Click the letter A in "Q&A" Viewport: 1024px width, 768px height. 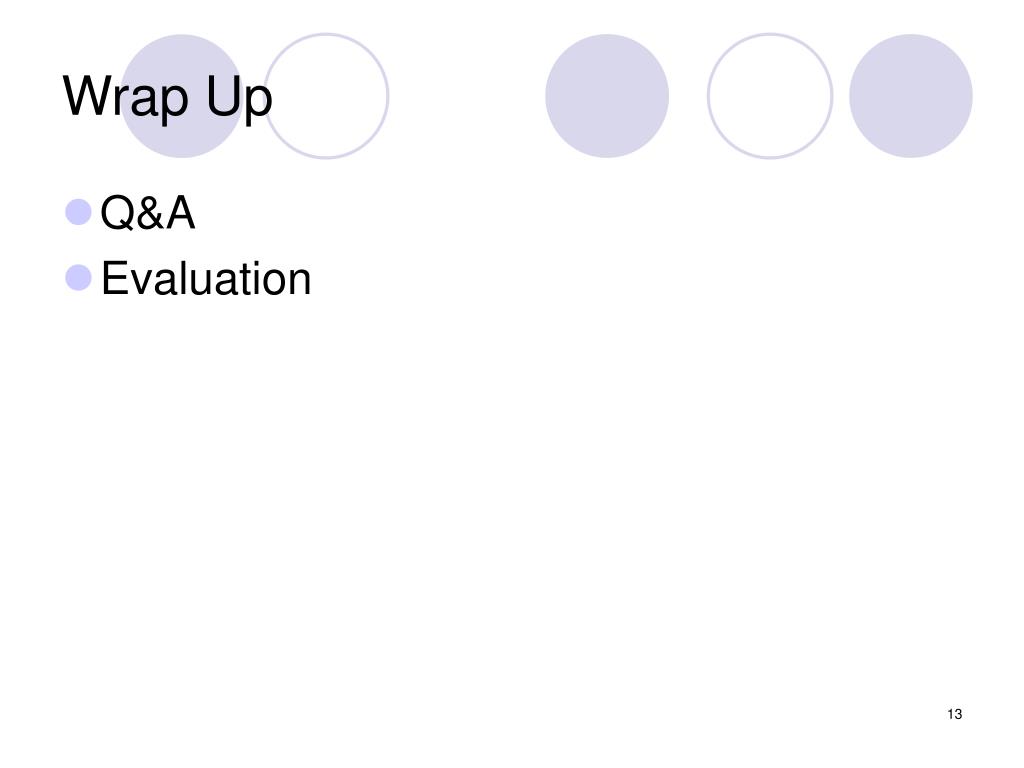point(180,213)
